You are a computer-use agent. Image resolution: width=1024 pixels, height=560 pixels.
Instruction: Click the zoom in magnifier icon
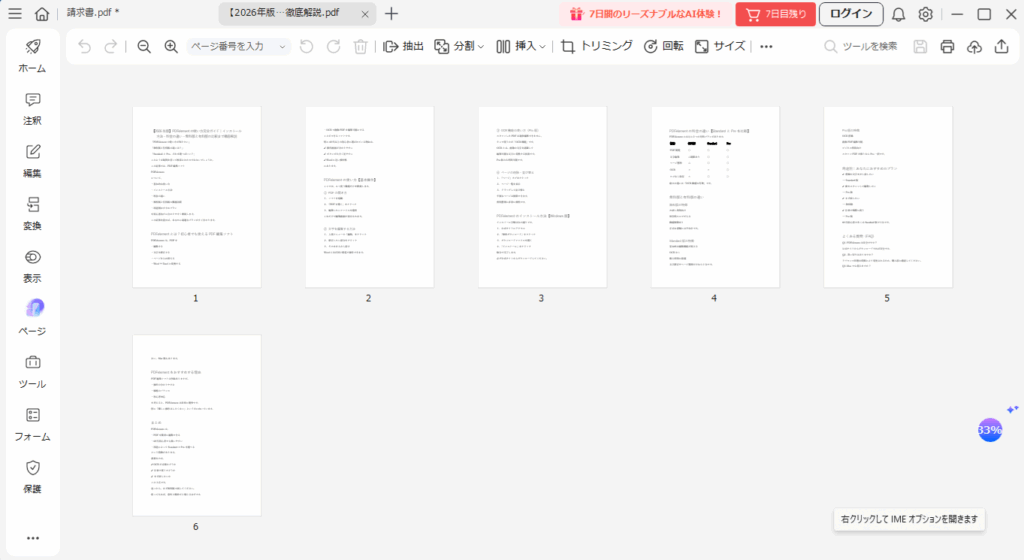click(171, 47)
